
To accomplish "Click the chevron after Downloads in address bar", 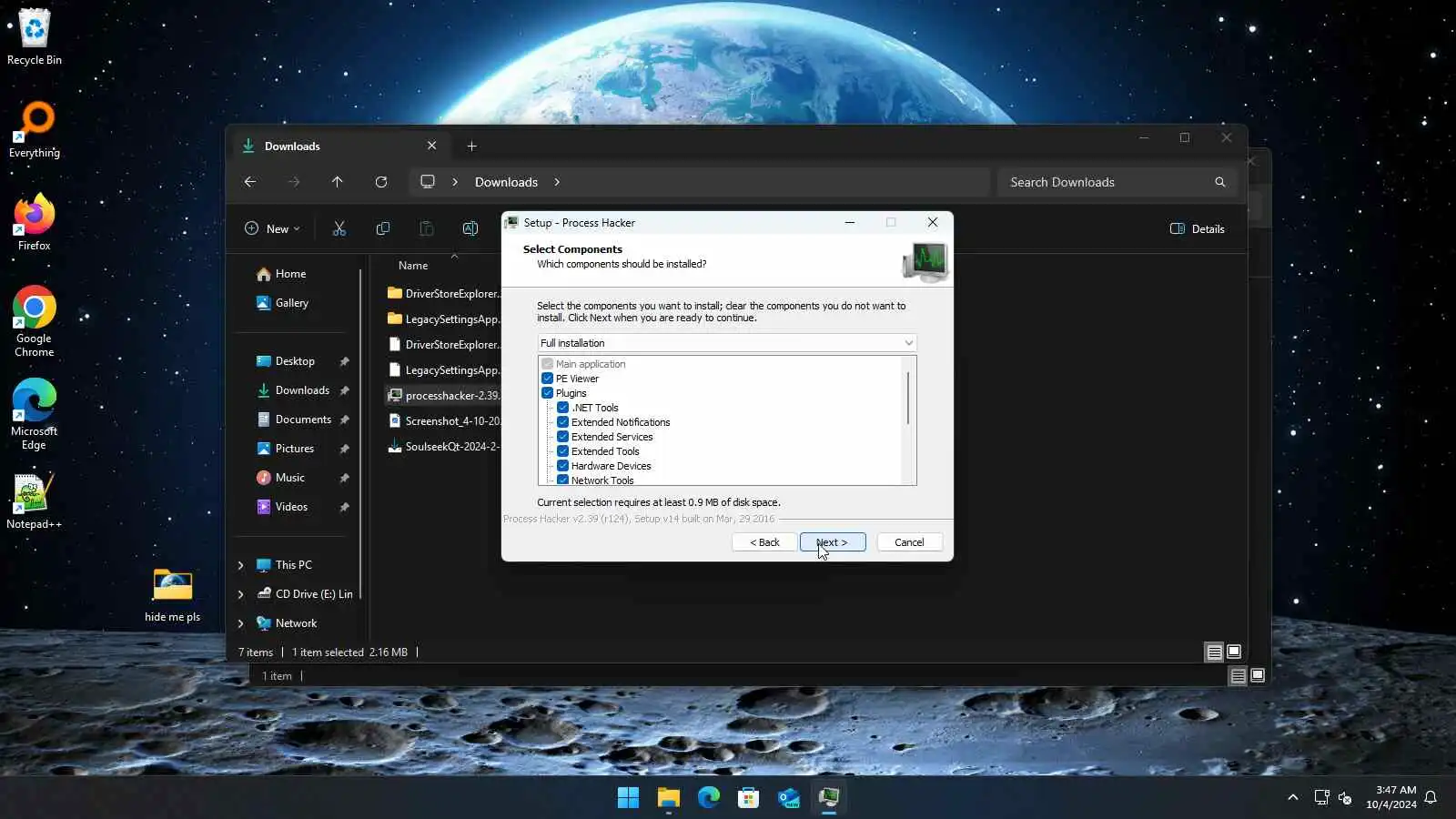I will pyautogui.click(x=557, y=182).
